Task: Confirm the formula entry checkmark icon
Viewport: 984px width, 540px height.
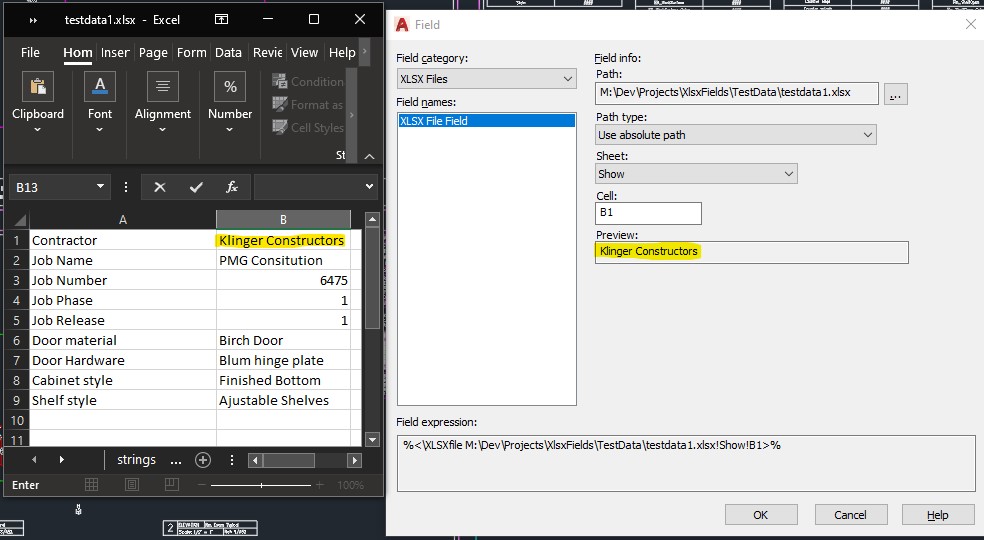Action: [x=196, y=187]
